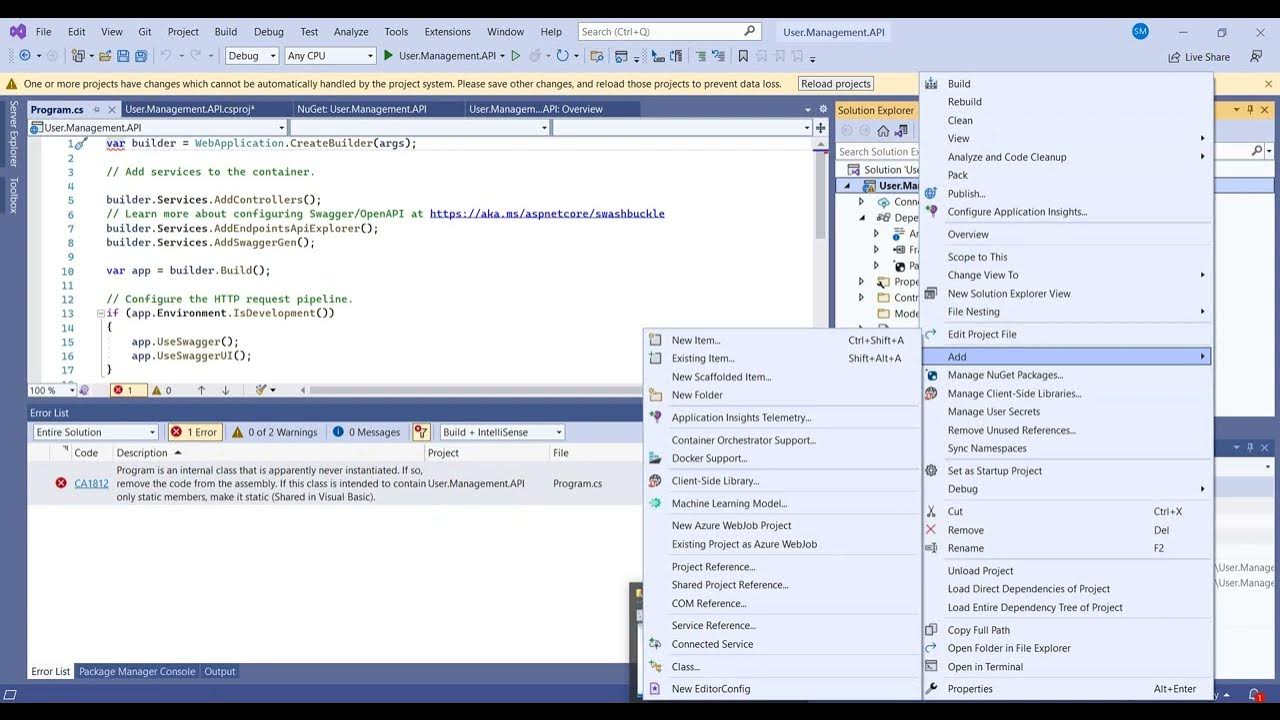The height and width of the screenshot is (720, 1280).
Task: Click the Save All toolbar icon
Action: tap(141, 56)
